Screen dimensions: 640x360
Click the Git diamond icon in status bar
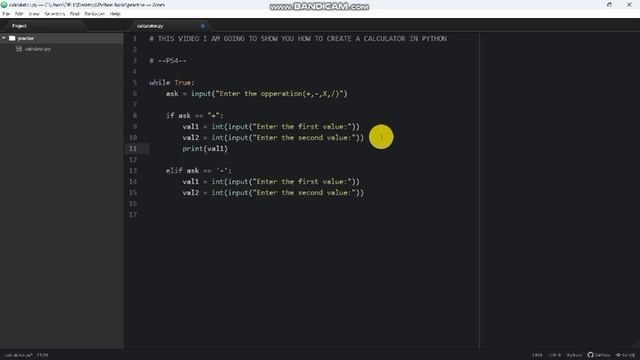tap(619, 355)
